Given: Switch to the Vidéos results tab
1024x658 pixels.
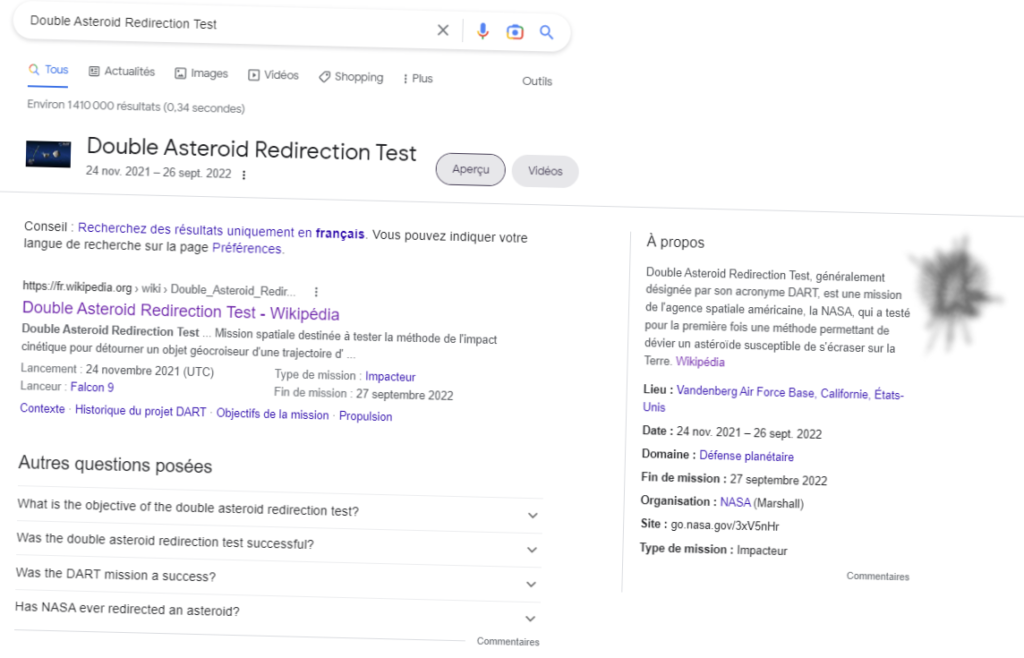Looking at the screenshot, I should tap(274, 75).
